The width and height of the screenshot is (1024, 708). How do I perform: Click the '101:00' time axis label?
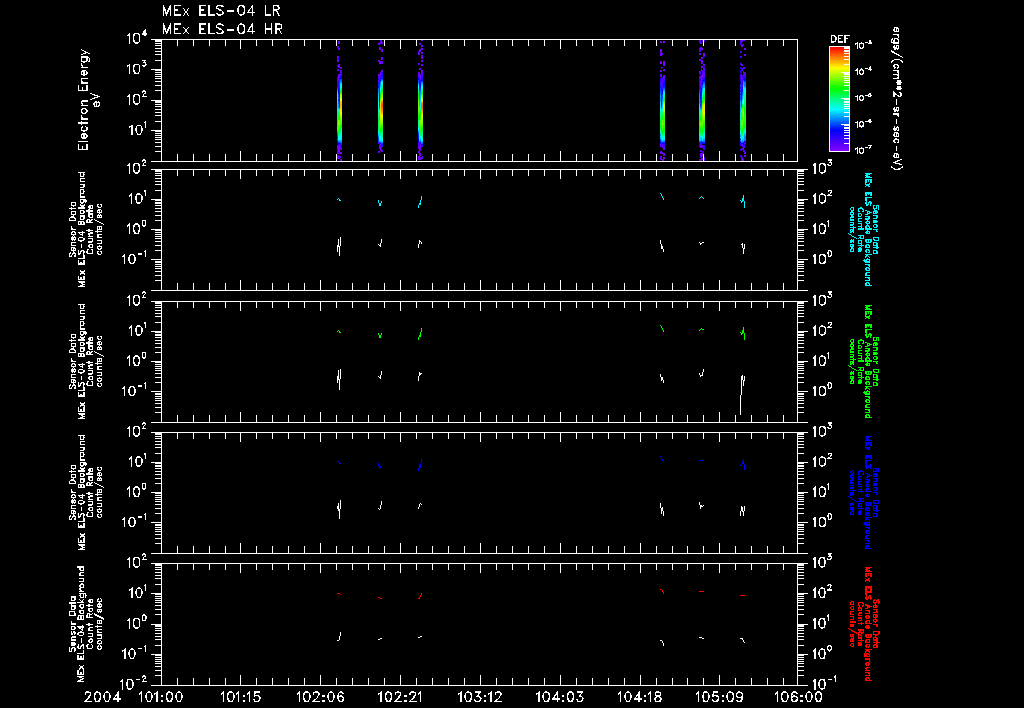pos(161,697)
